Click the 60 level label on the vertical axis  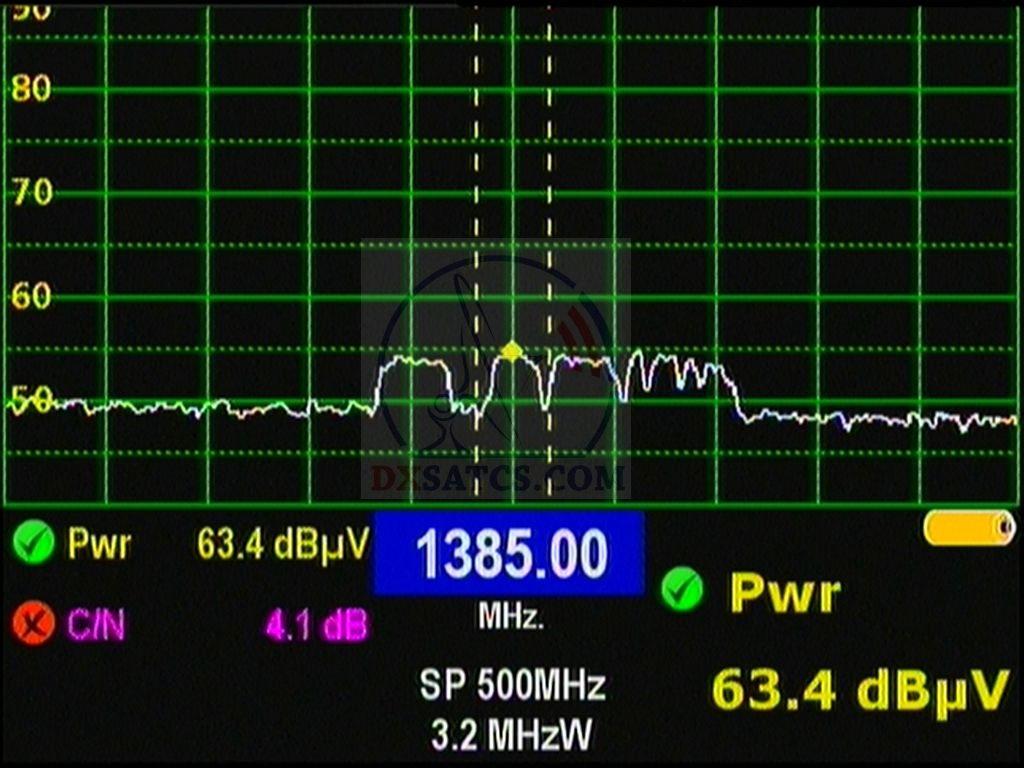(x=30, y=296)
